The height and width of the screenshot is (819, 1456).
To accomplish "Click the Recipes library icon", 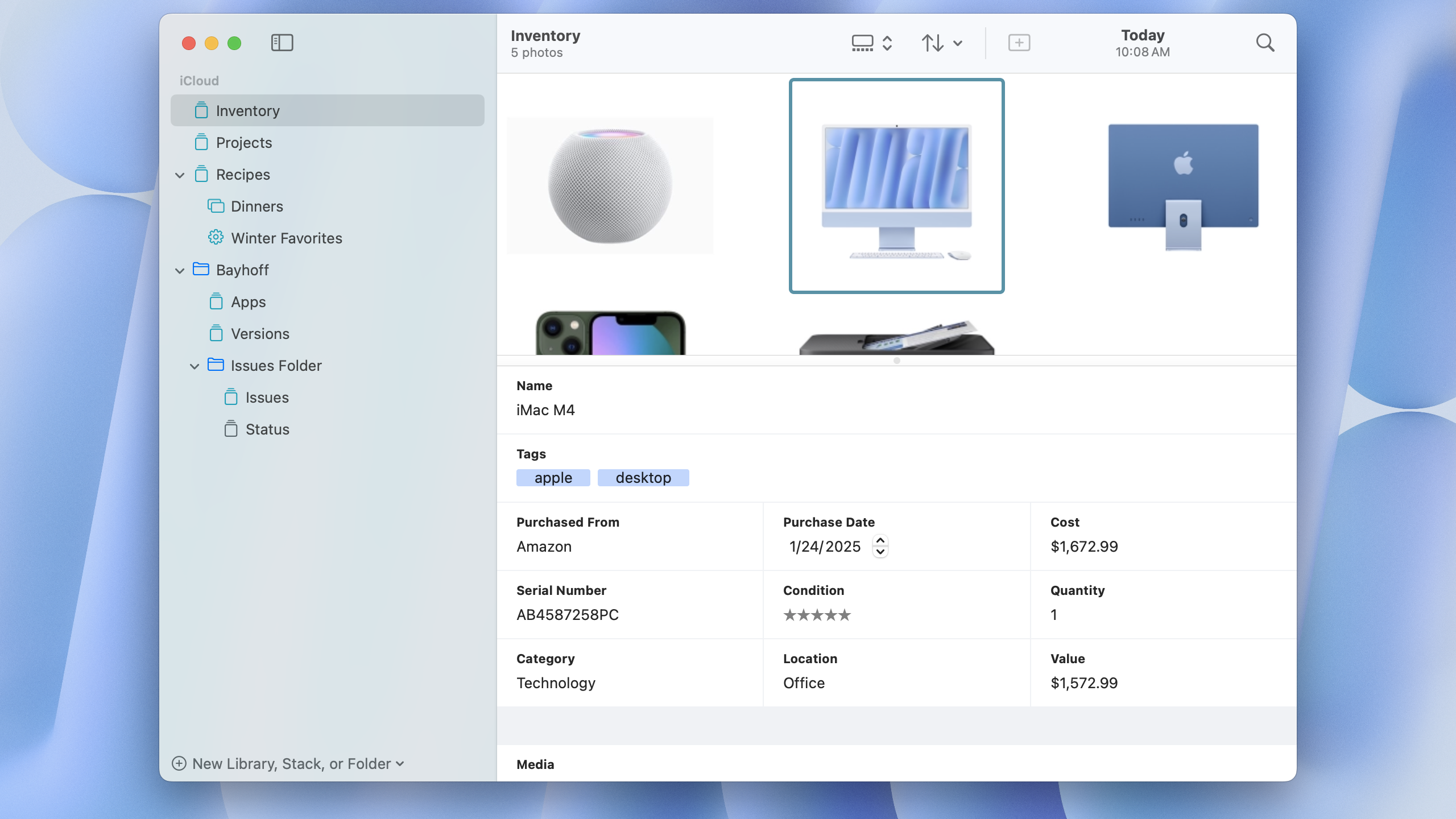I will coord(201,174).
